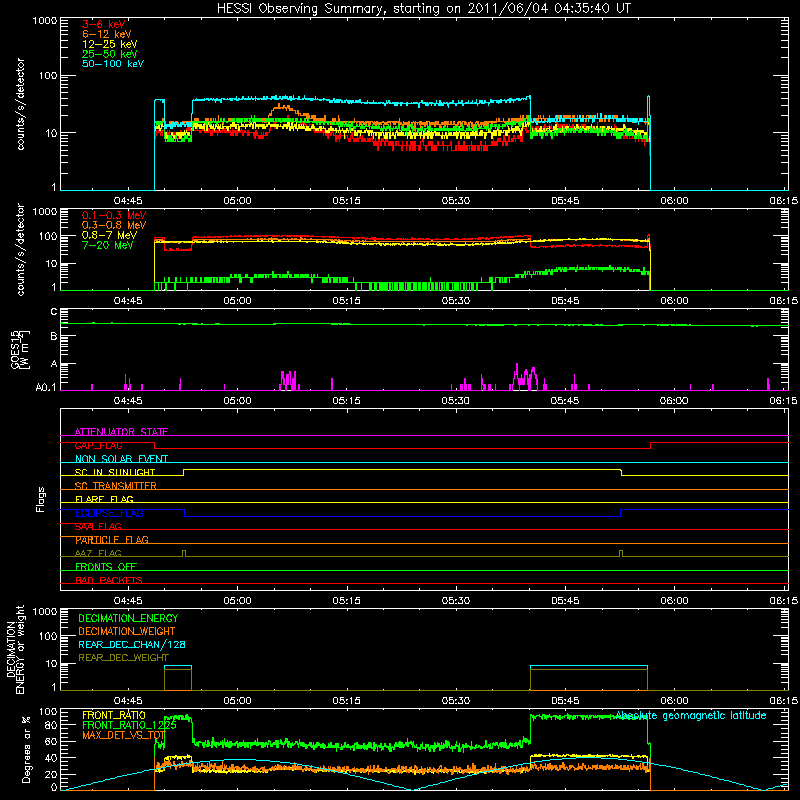Click the 05:45 time label under the decimation panel
Image resolution: width=800 pixels, height=800 pixels.
(565, 701)
